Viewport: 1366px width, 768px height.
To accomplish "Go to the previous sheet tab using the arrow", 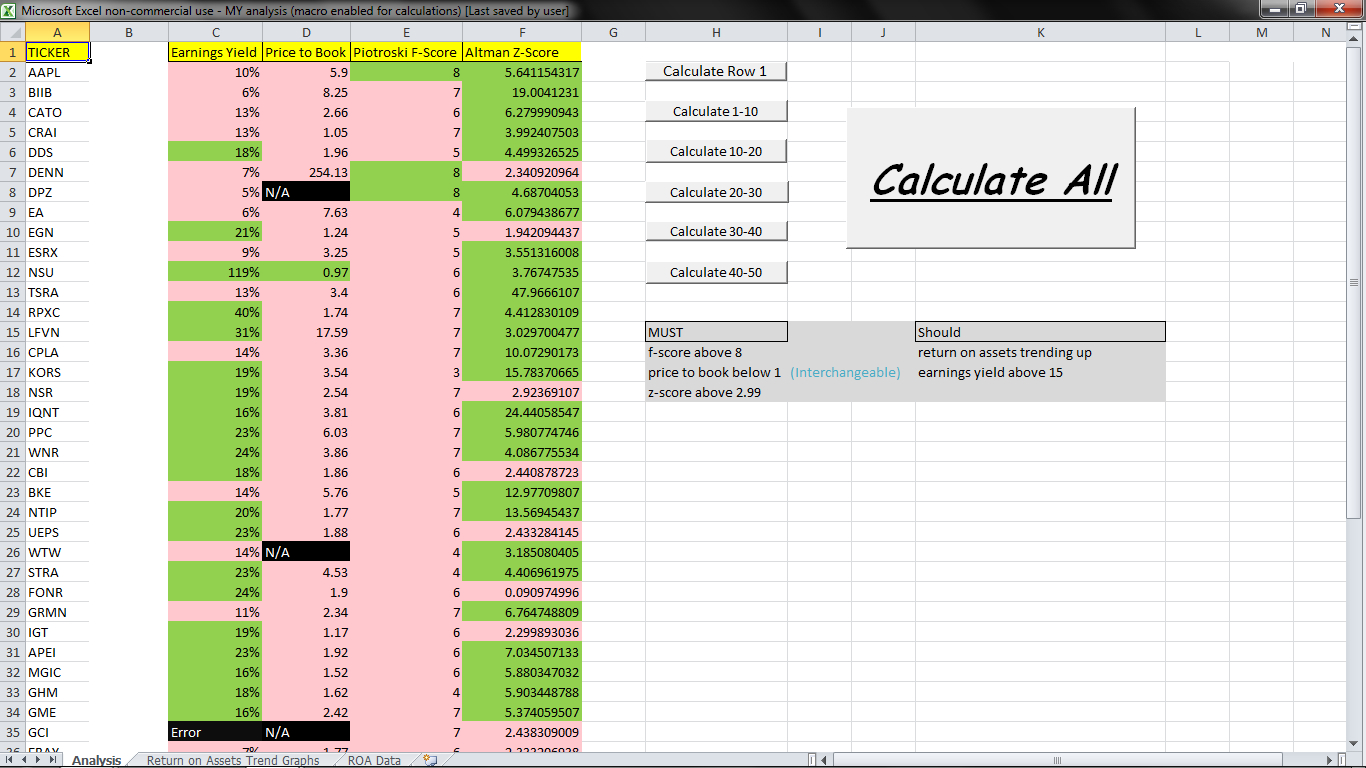I will click(x=24, y=760).
